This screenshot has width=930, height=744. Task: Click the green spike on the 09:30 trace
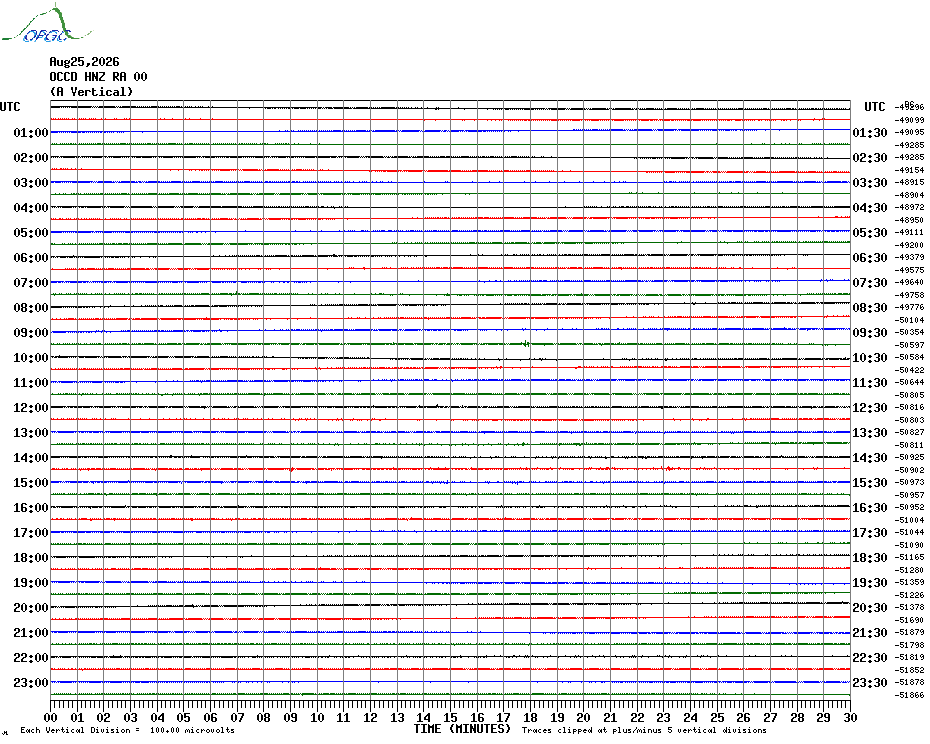point(525,343)
